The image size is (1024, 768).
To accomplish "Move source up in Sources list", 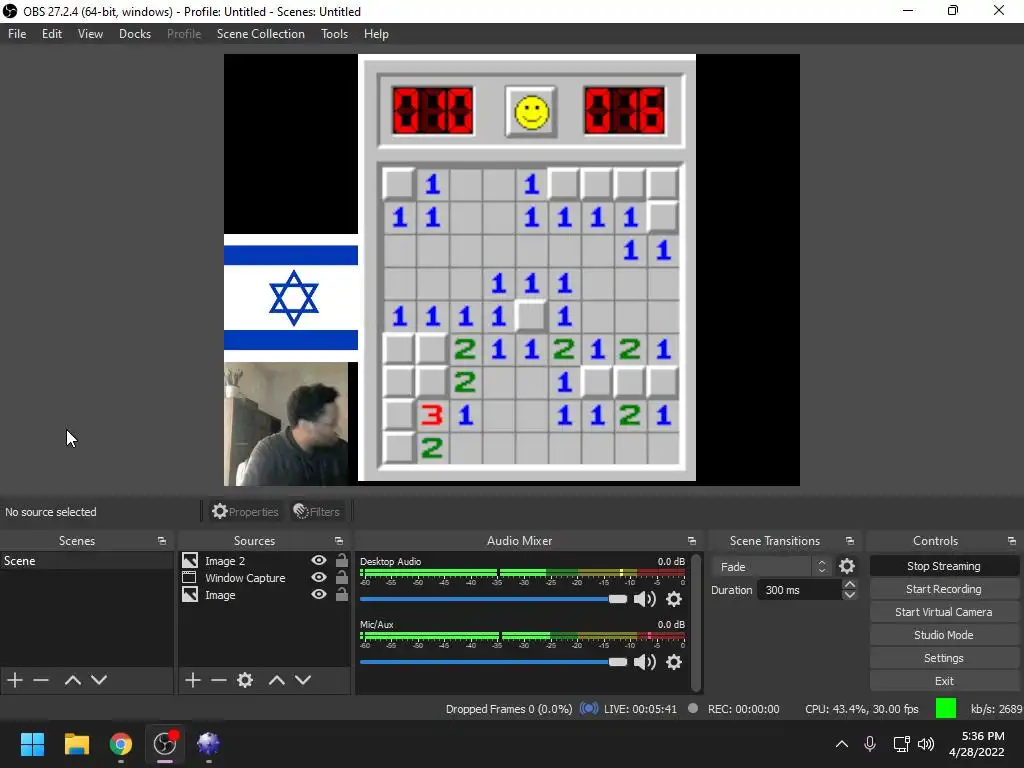I will point(277,680).
